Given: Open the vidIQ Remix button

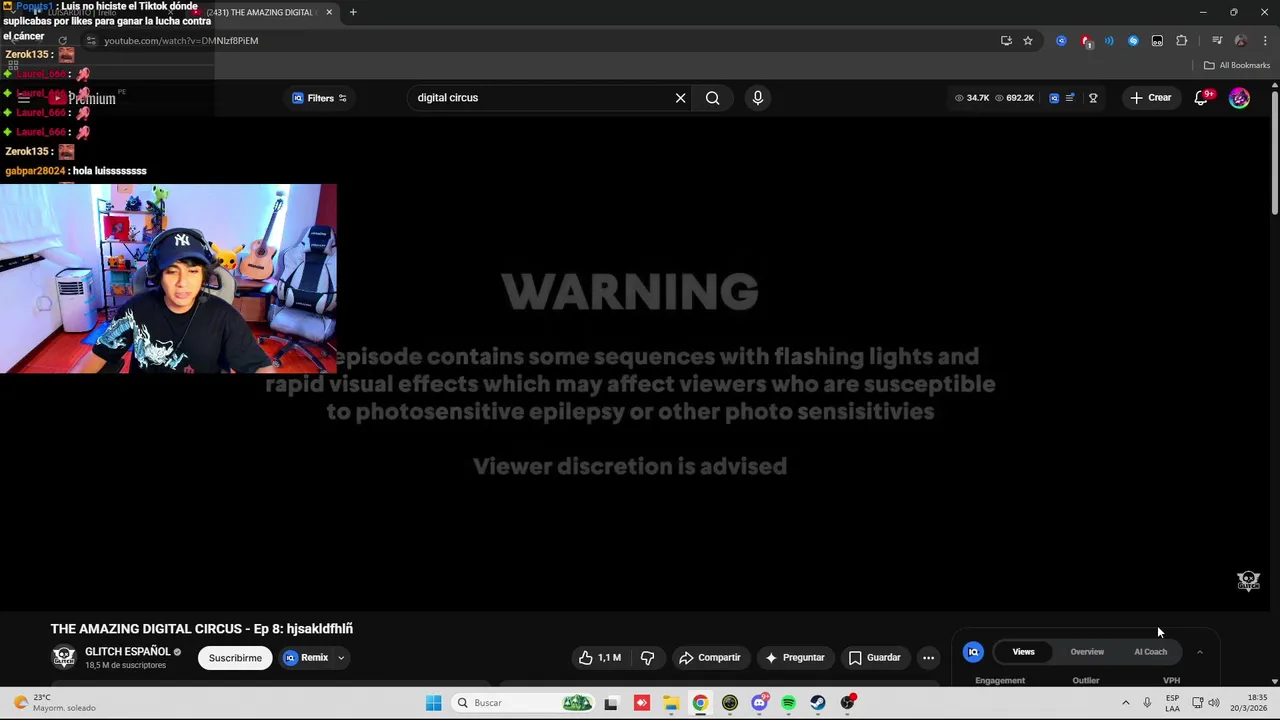Looking at the screenshot, I should [x=306, y=658].
